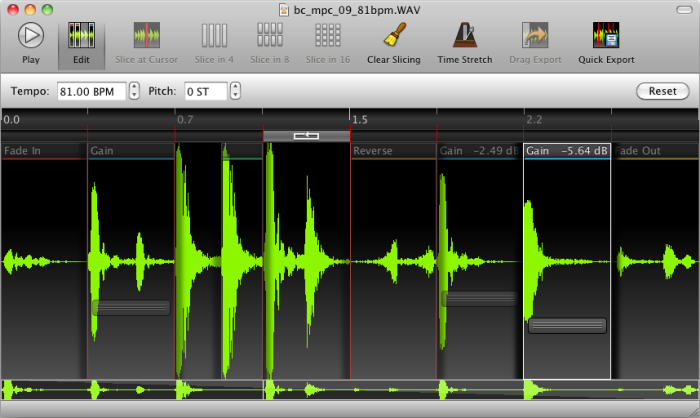
Task: Click the 0.7 ruler marker
Action: [185, 120]
